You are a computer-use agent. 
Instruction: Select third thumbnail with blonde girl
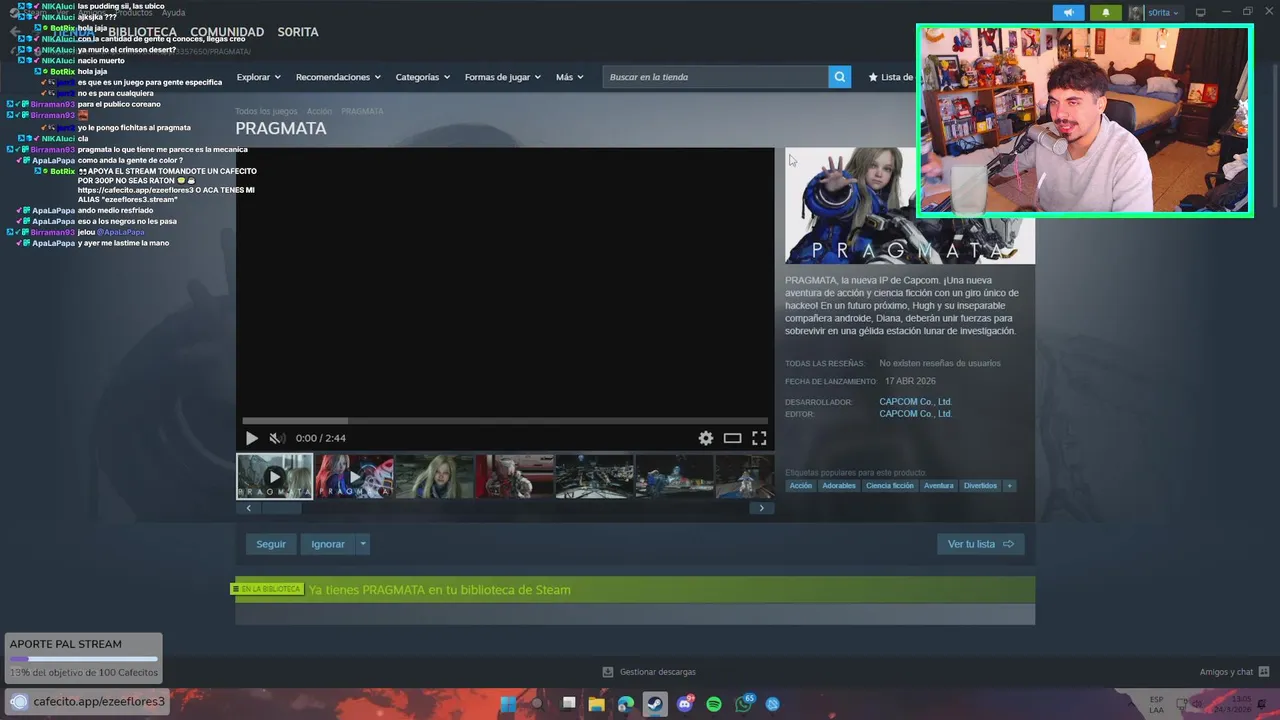point(434,476)
